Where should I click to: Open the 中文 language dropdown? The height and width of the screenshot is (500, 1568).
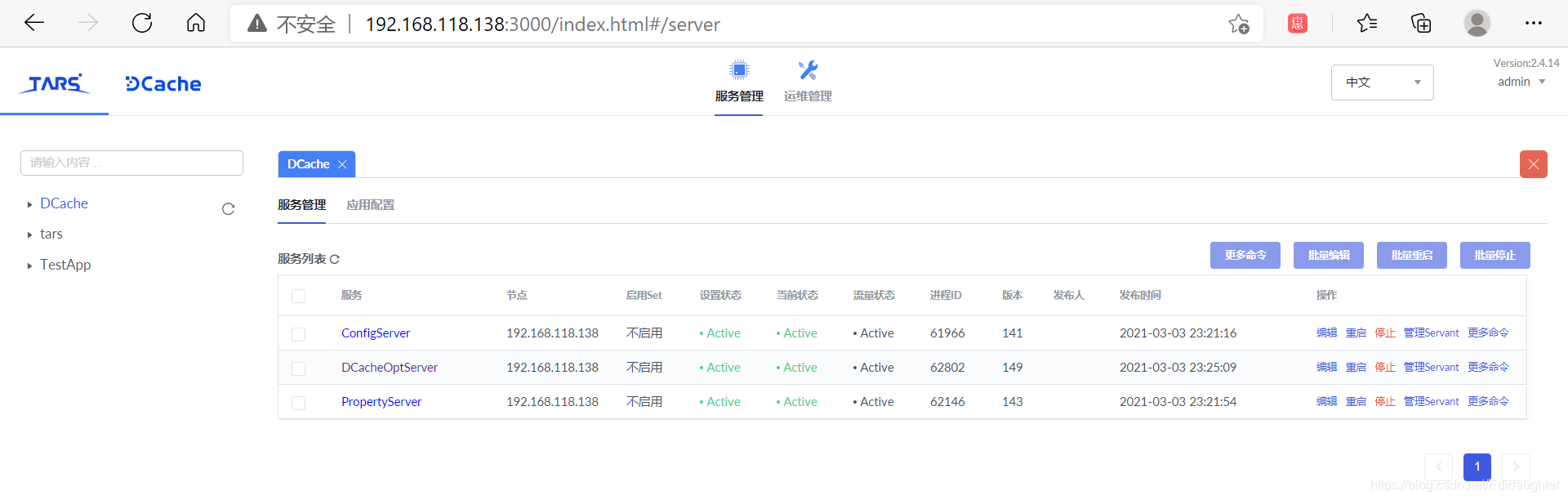1382,83
